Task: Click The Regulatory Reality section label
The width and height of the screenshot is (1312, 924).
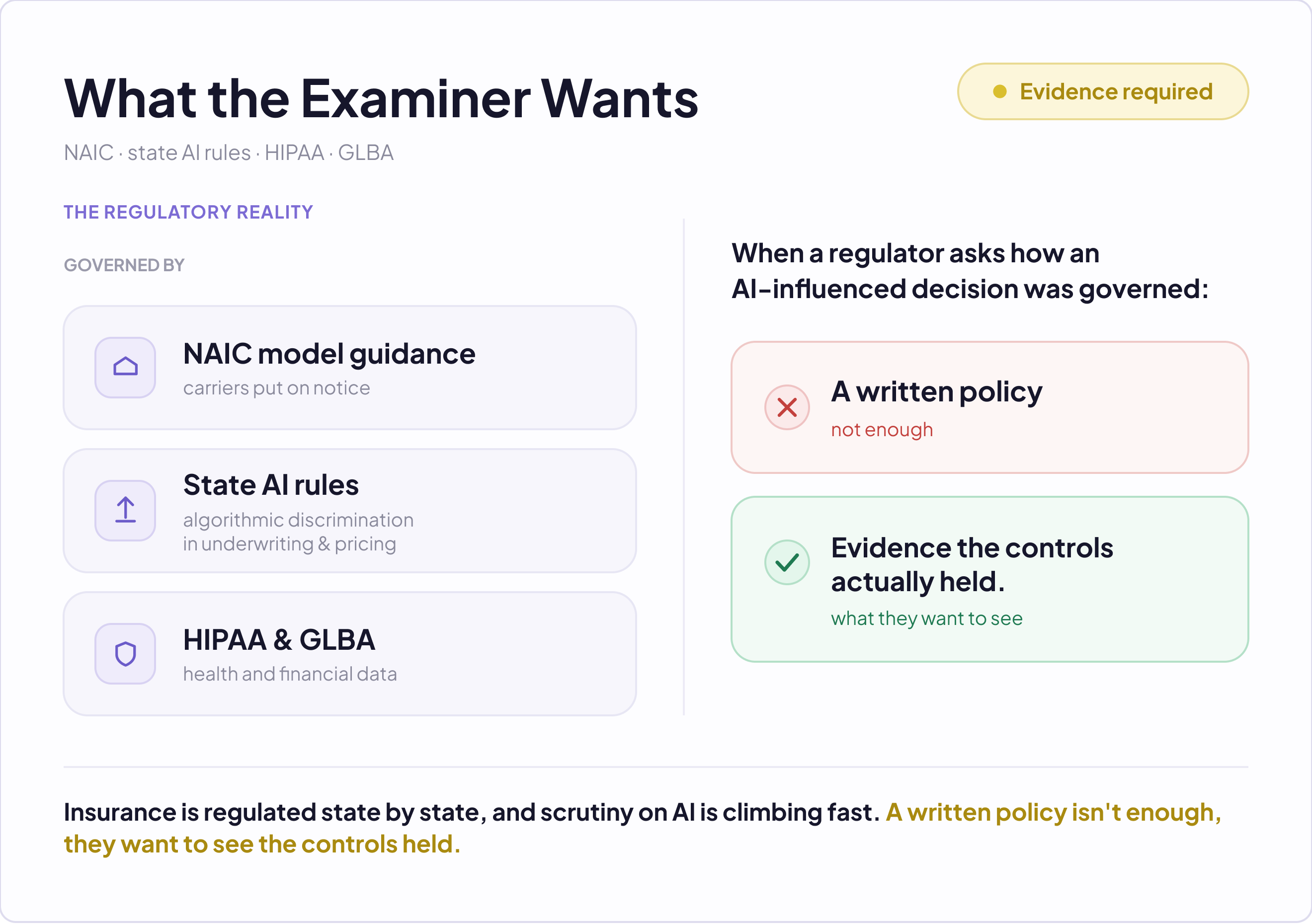Action: 188,212
